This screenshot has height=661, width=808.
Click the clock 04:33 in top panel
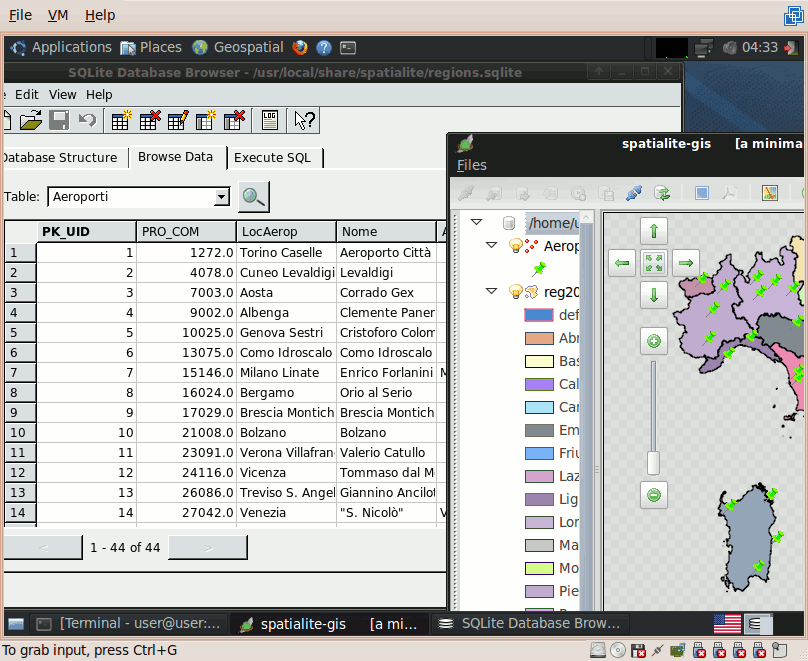click(x=760, y=47)
